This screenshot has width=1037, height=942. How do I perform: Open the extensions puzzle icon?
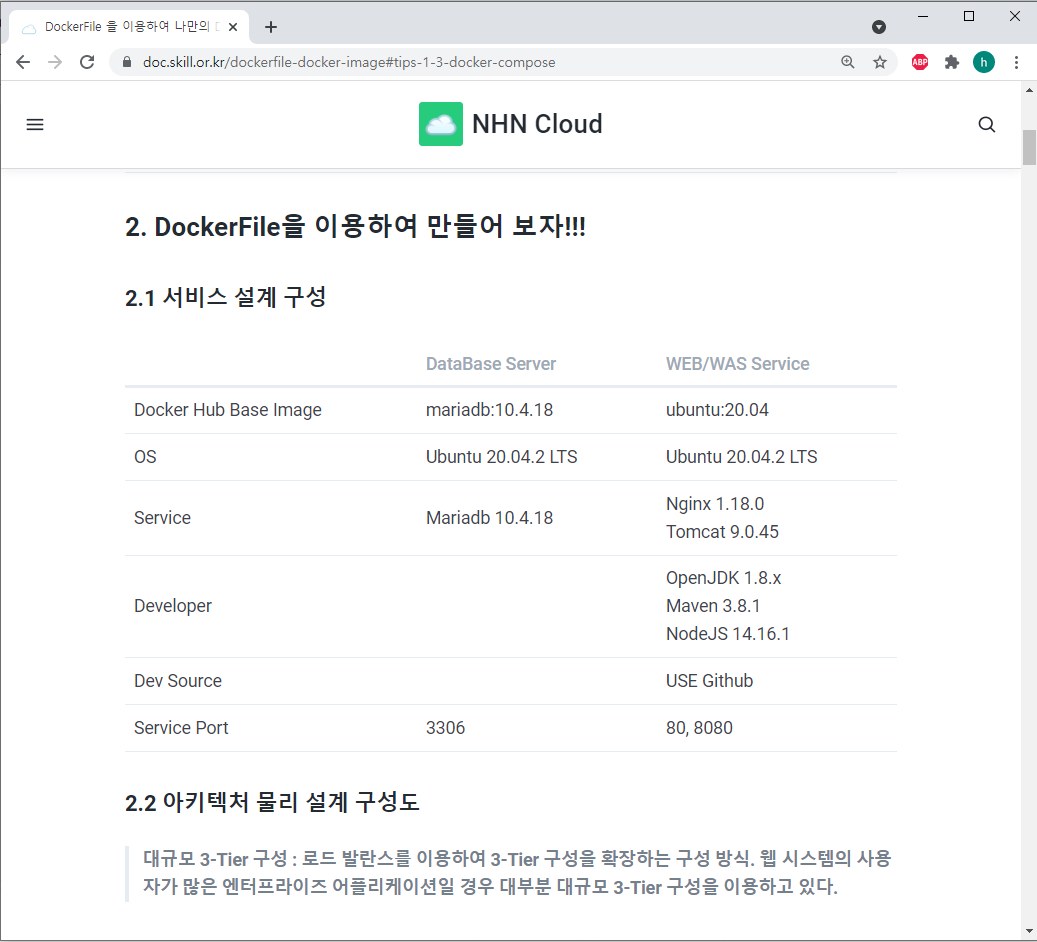952,62
